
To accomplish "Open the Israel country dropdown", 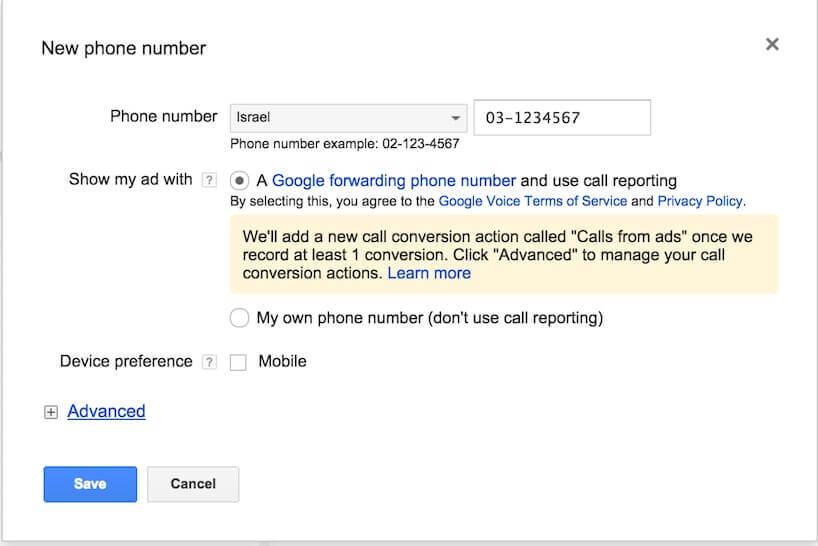I will tap(348, 118).
